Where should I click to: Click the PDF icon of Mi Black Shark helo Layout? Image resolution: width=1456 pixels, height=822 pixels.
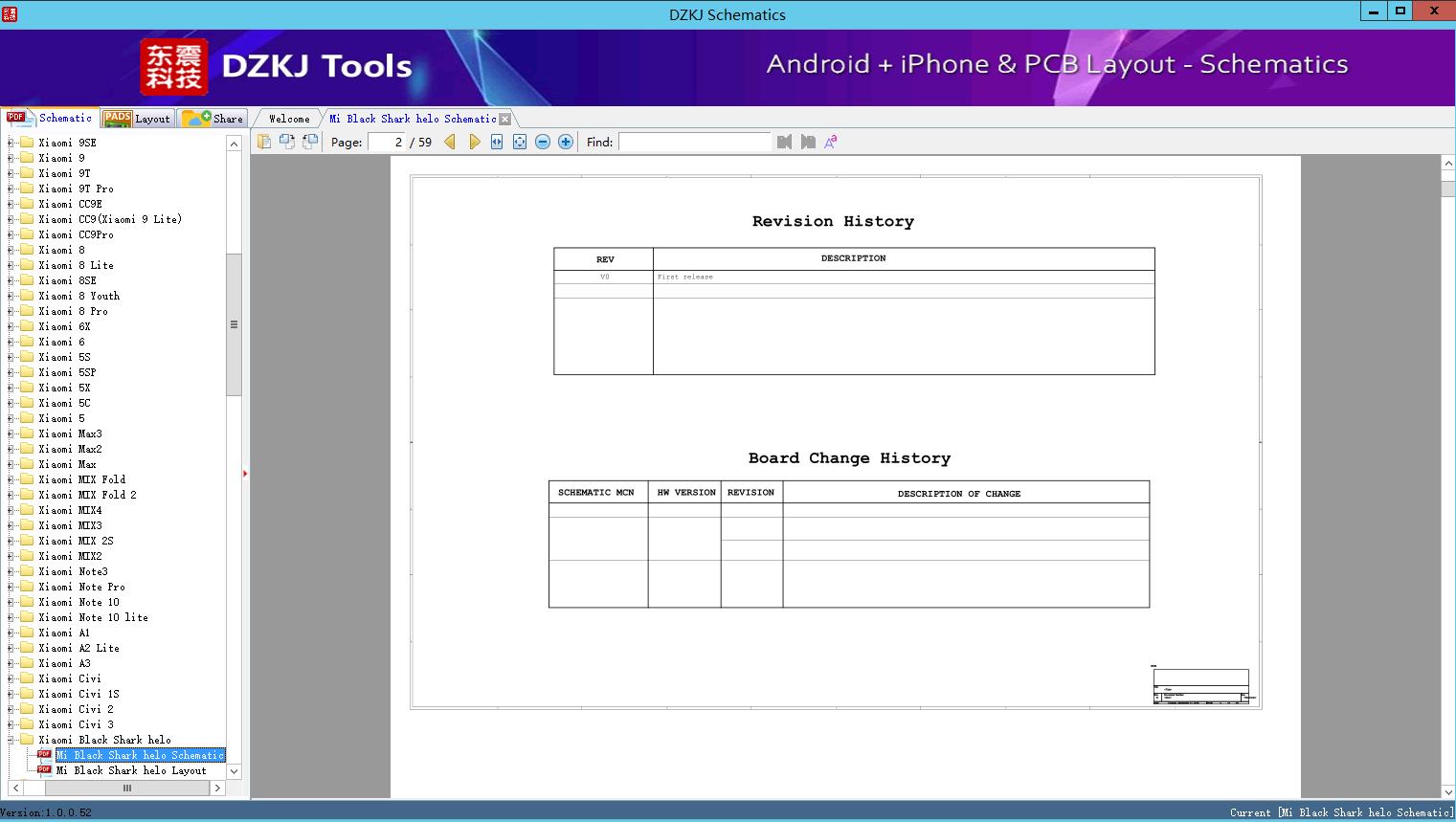[44, 769]
